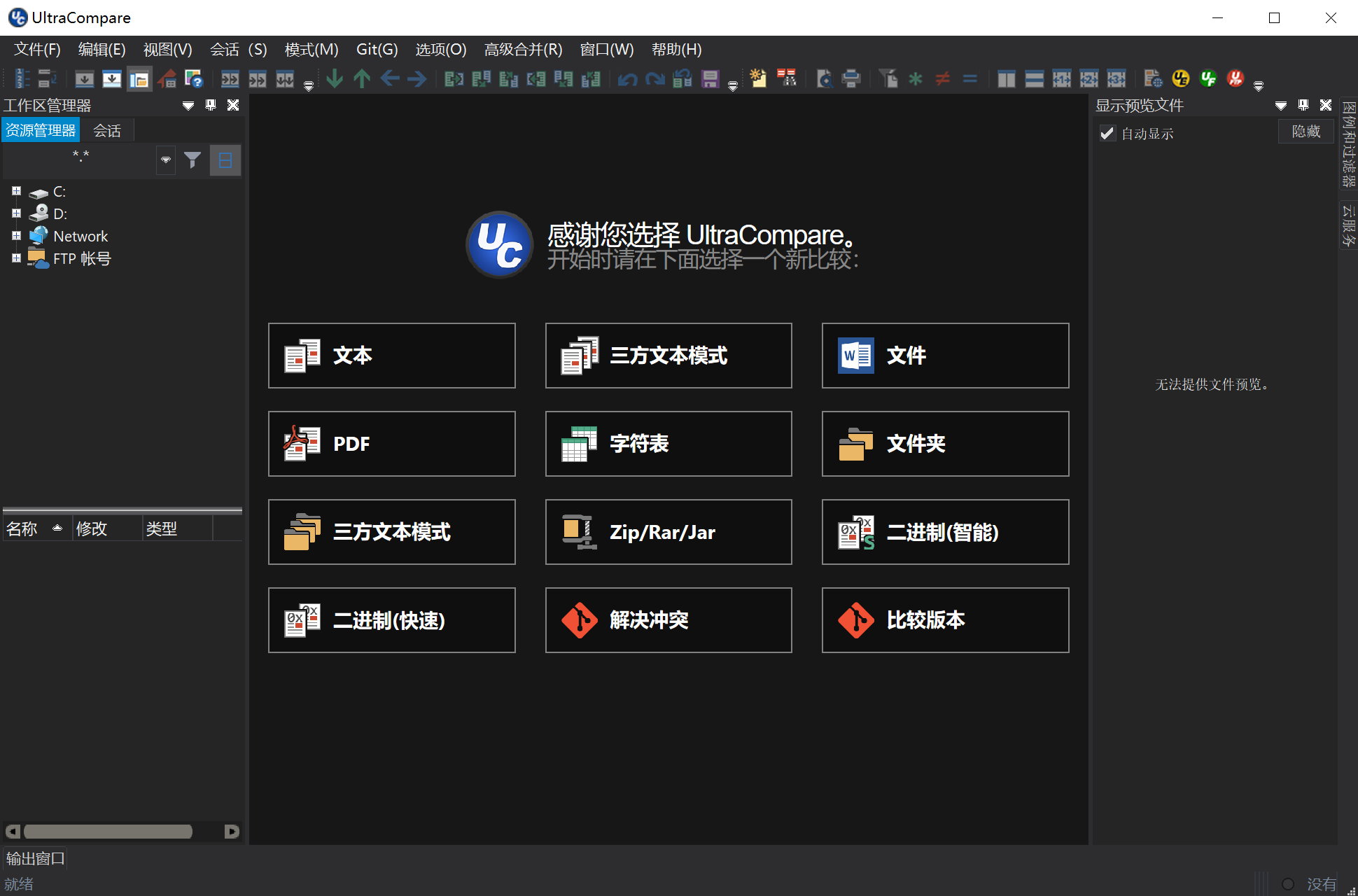The width and height of the screenshot is (1358, 896).
Task: Click the new session sparkle icon
Action: pyautogui.click(x=758, y=78)
